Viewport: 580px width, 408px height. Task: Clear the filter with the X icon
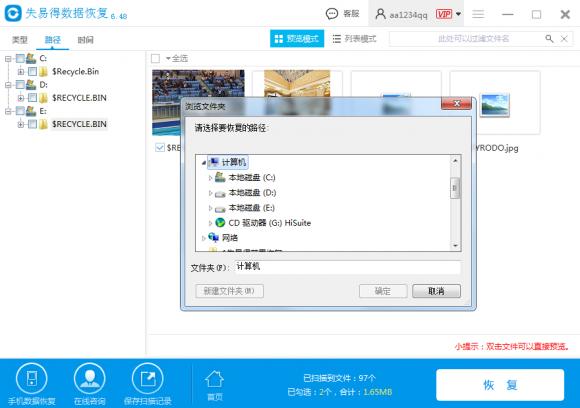pyautogui.click(x=564, y=38)
